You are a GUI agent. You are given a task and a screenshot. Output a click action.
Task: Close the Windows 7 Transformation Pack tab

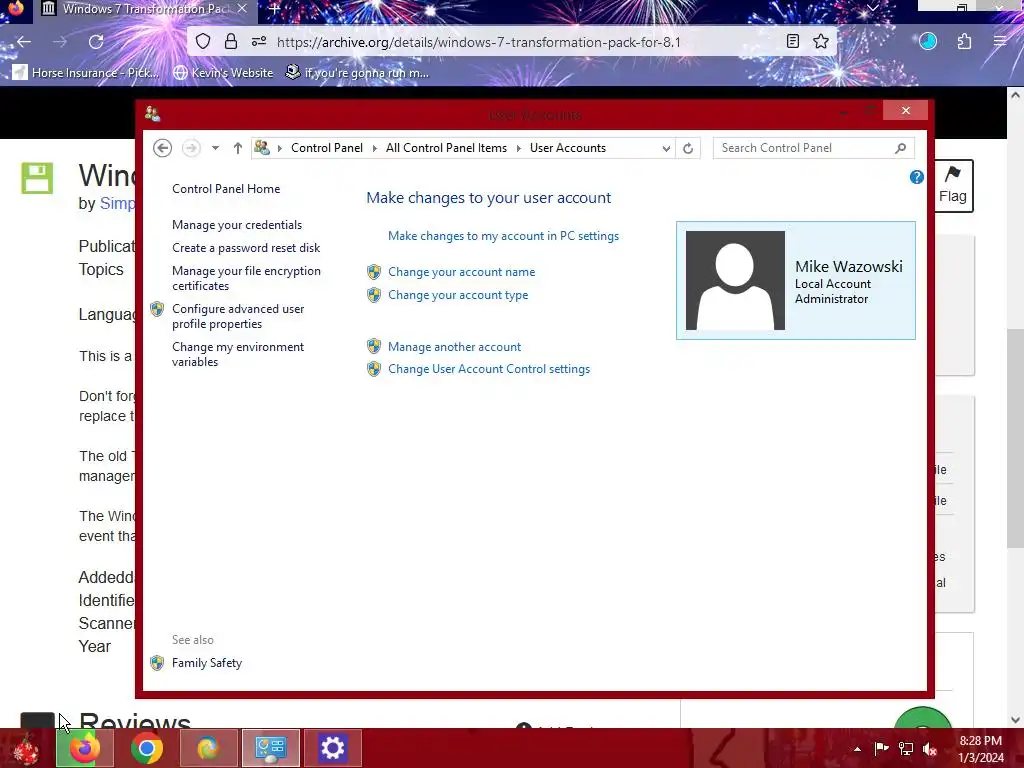point(242,8)
